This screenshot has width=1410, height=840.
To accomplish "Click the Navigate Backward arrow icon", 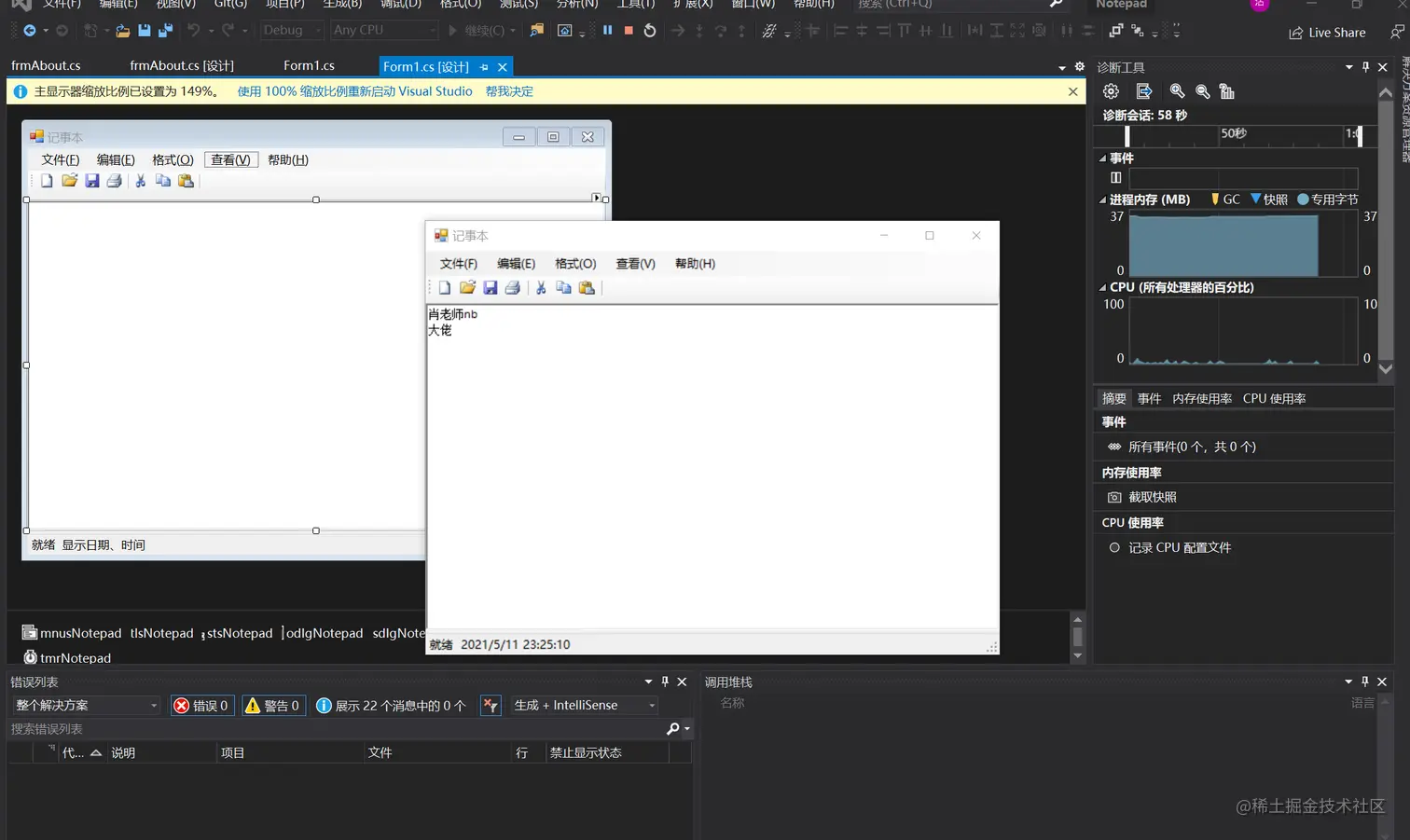I will point(30,31).
